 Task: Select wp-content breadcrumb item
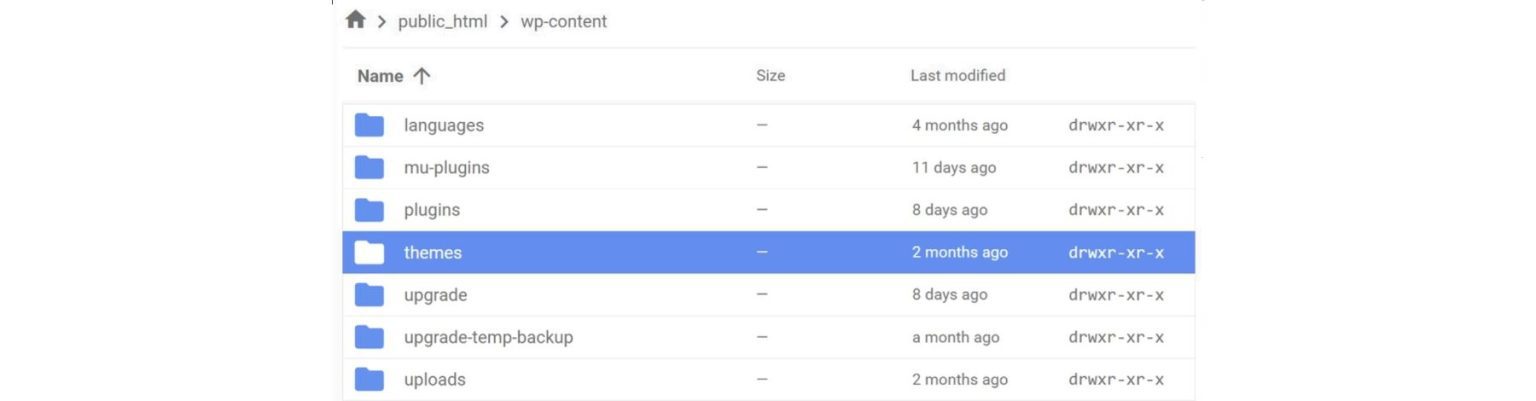coord(563,21)
